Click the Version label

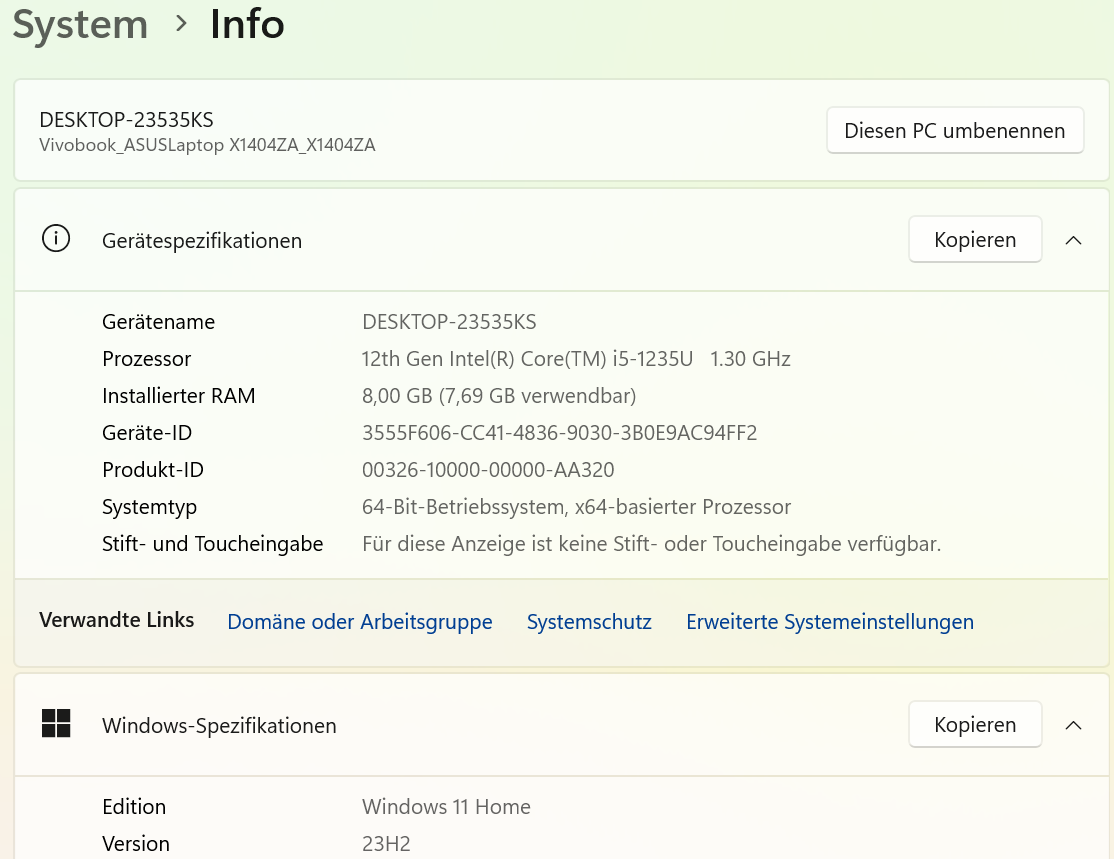pyautogui.click(x=136, y=843)
